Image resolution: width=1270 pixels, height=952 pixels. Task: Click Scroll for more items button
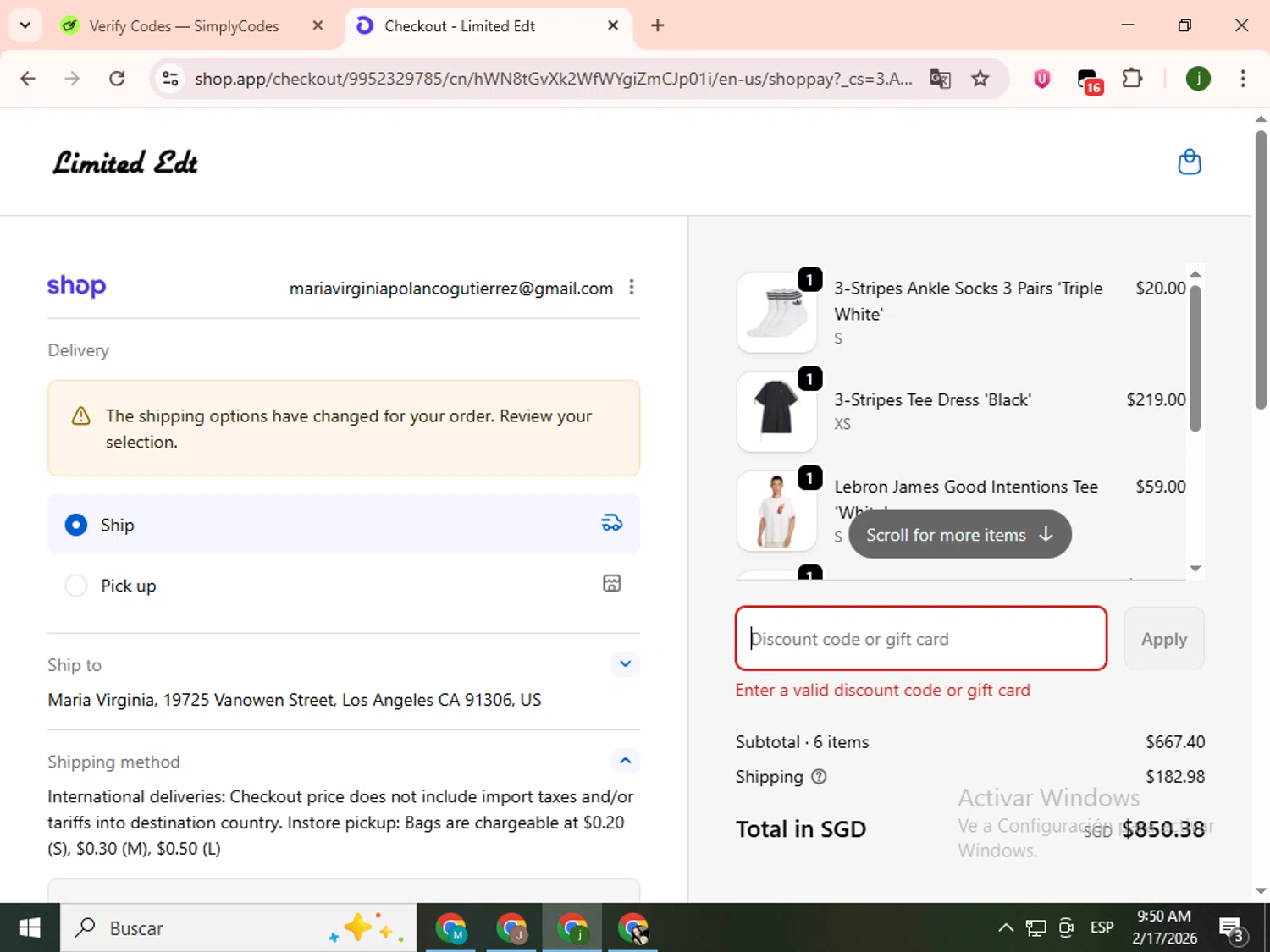pyautogui.click(x=960, y=534)
